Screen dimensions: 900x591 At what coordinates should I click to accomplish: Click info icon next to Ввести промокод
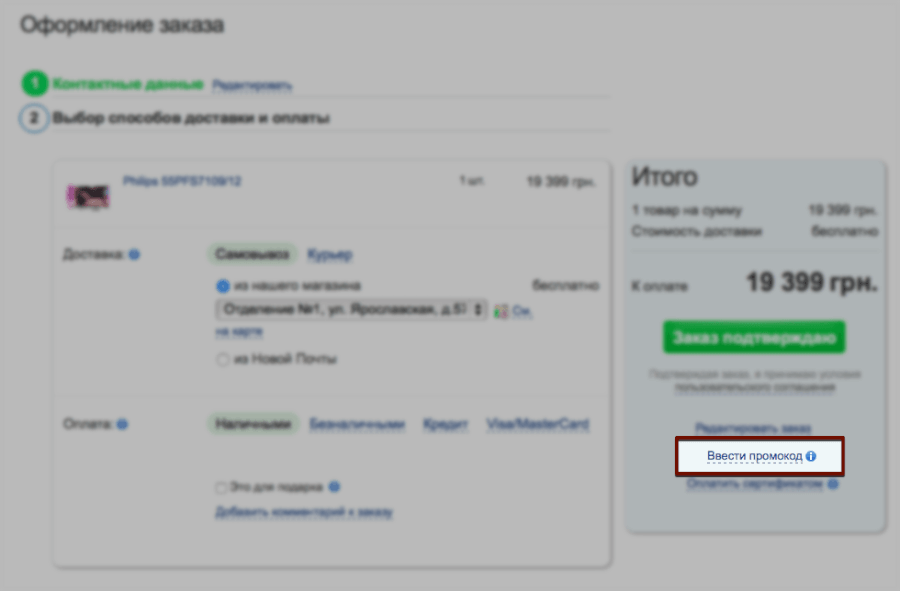point(811,457)
